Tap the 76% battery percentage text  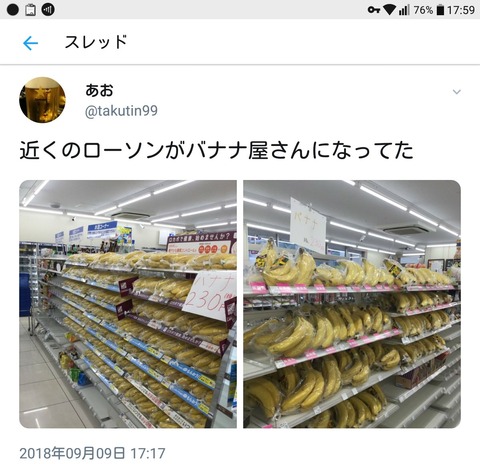click(423, 10)
